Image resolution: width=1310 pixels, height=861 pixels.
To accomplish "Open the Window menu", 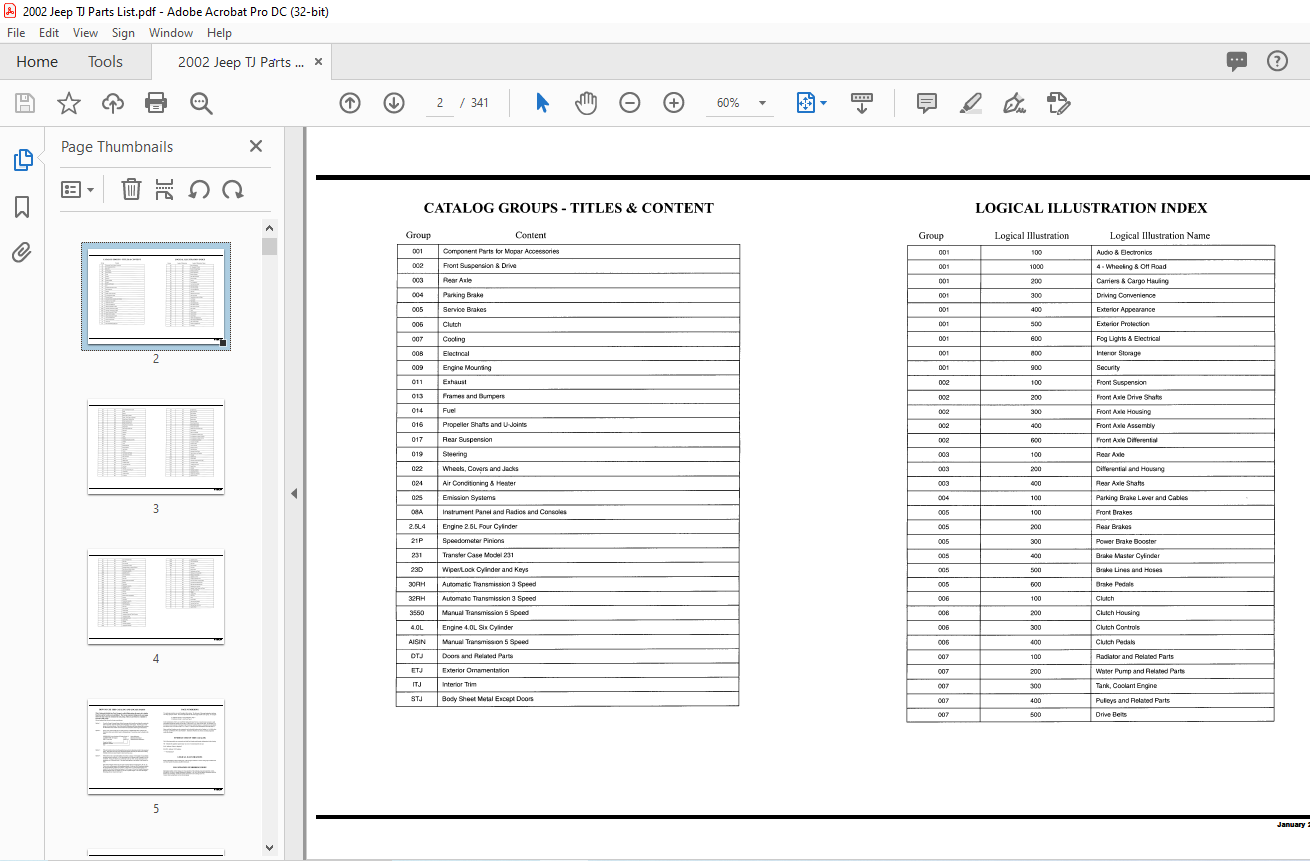I will click(x=171, y=33).
